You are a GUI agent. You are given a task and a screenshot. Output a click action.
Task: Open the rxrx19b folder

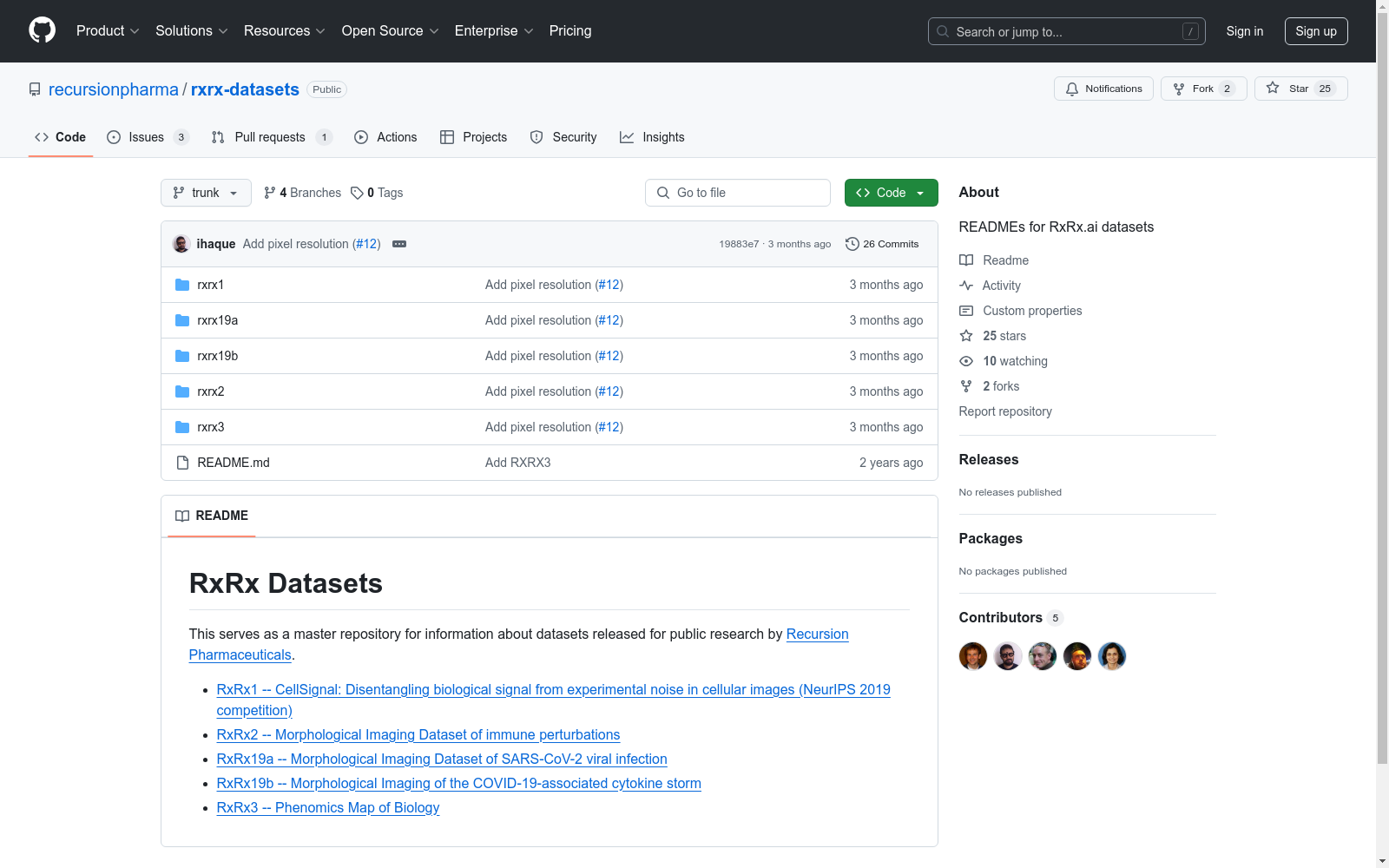click(x=217, y=356)
